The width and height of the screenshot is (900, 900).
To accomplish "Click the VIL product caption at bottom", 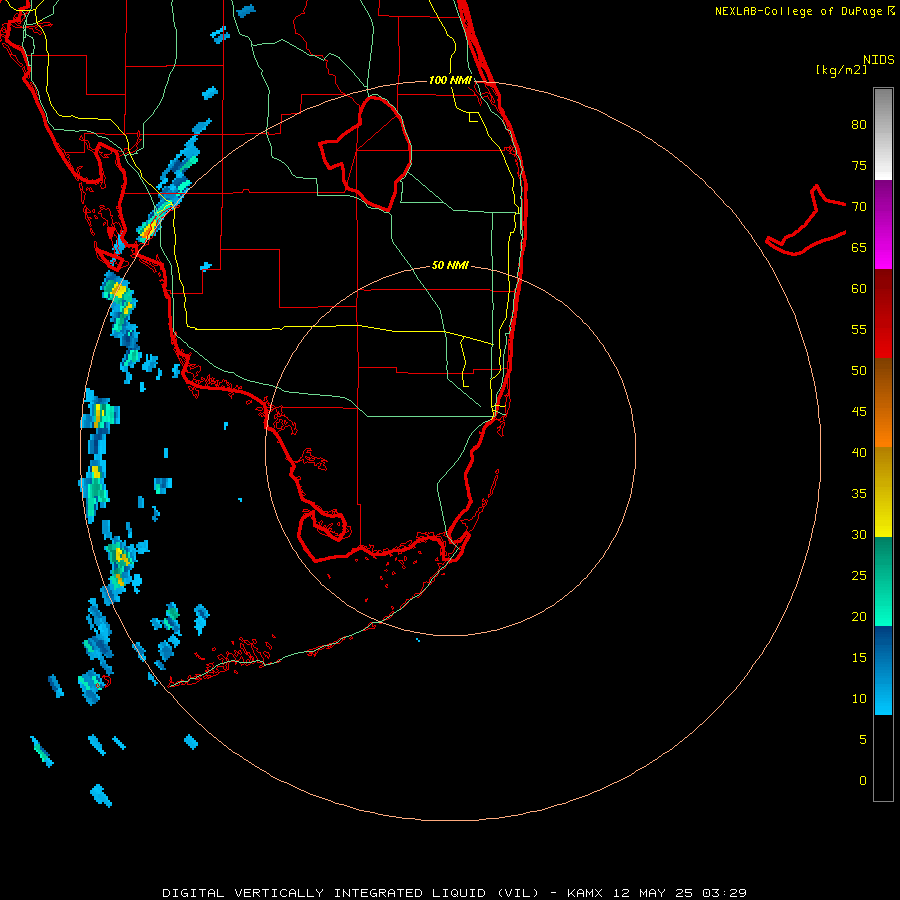I will pyautogui.click(x=455, y=893).
